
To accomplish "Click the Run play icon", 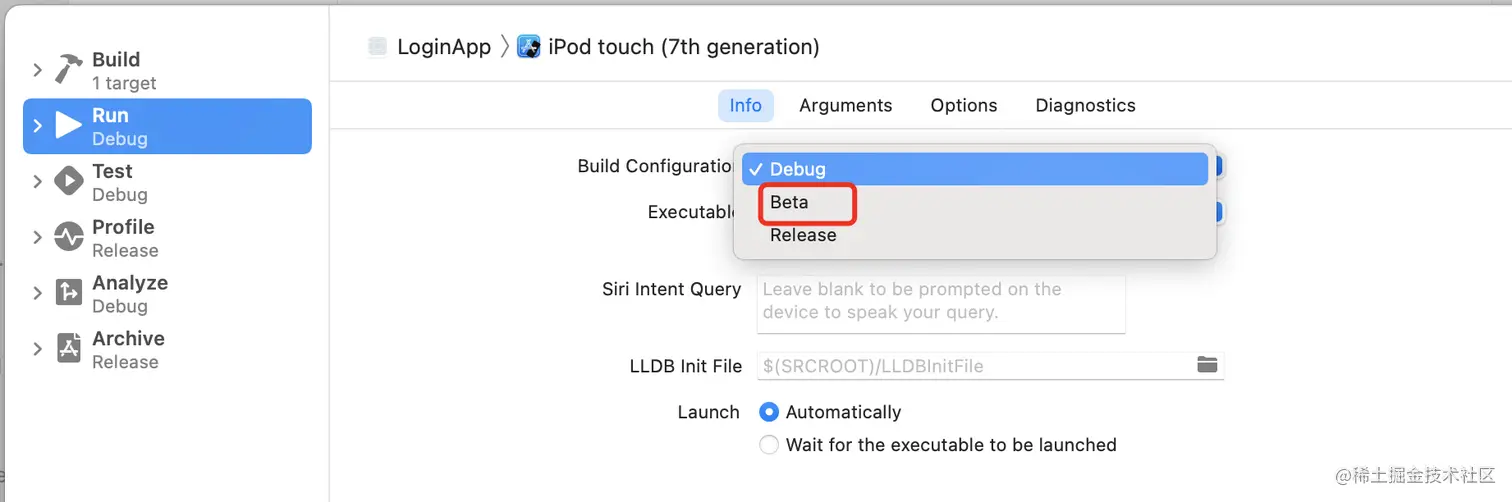I will coord(69,126).
